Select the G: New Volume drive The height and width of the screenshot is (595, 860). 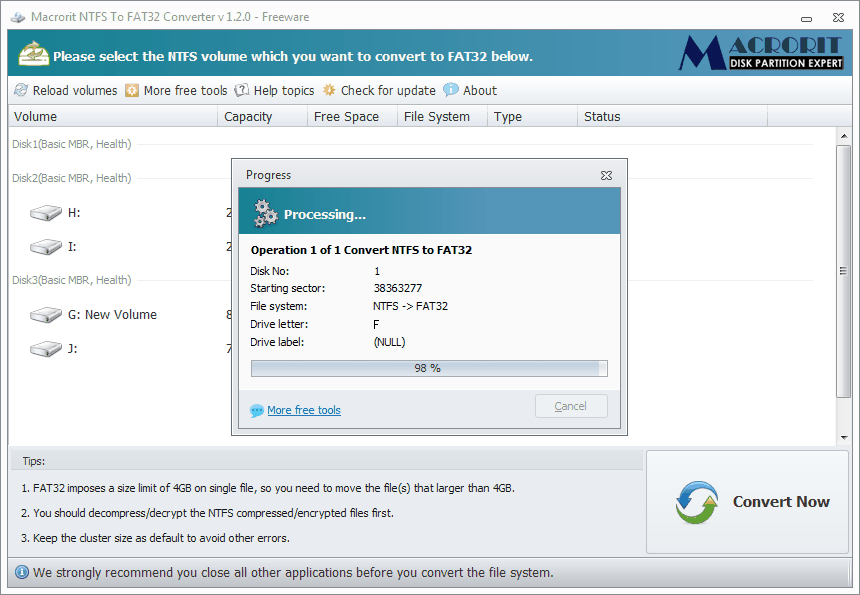coord(112,315)
